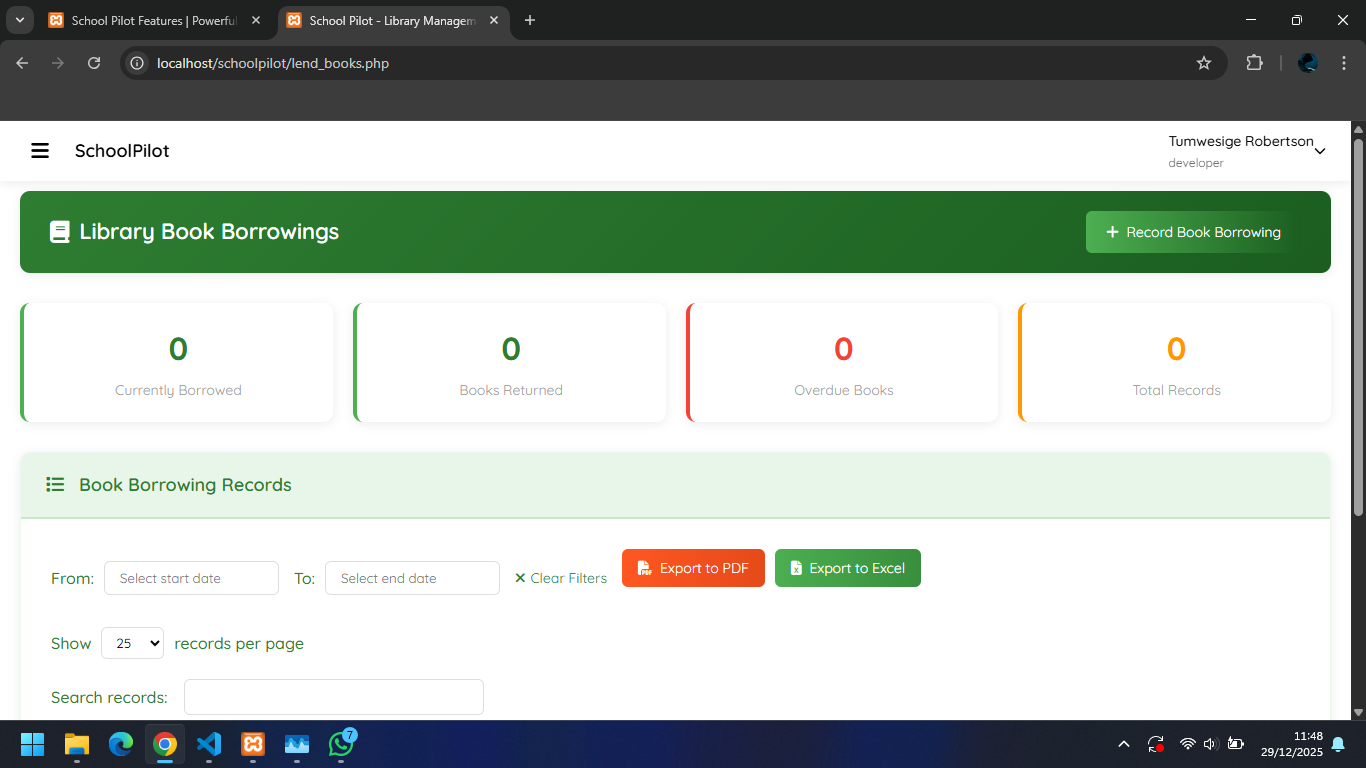
Task: Open WhatsApp from the taskbar
Action: point(341,744)
